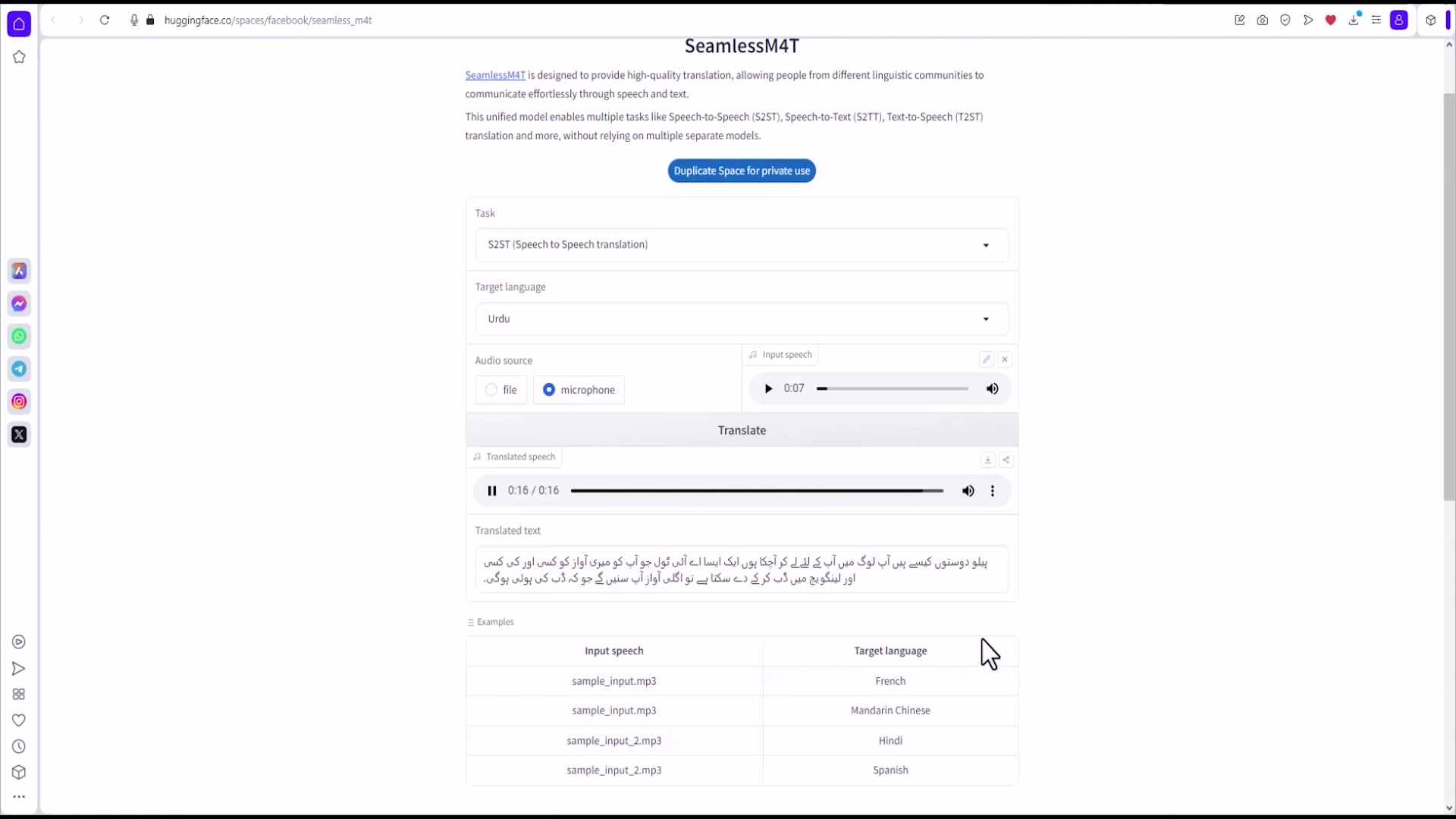
Task: Download the translated speech audio
Action: point(987,460)
